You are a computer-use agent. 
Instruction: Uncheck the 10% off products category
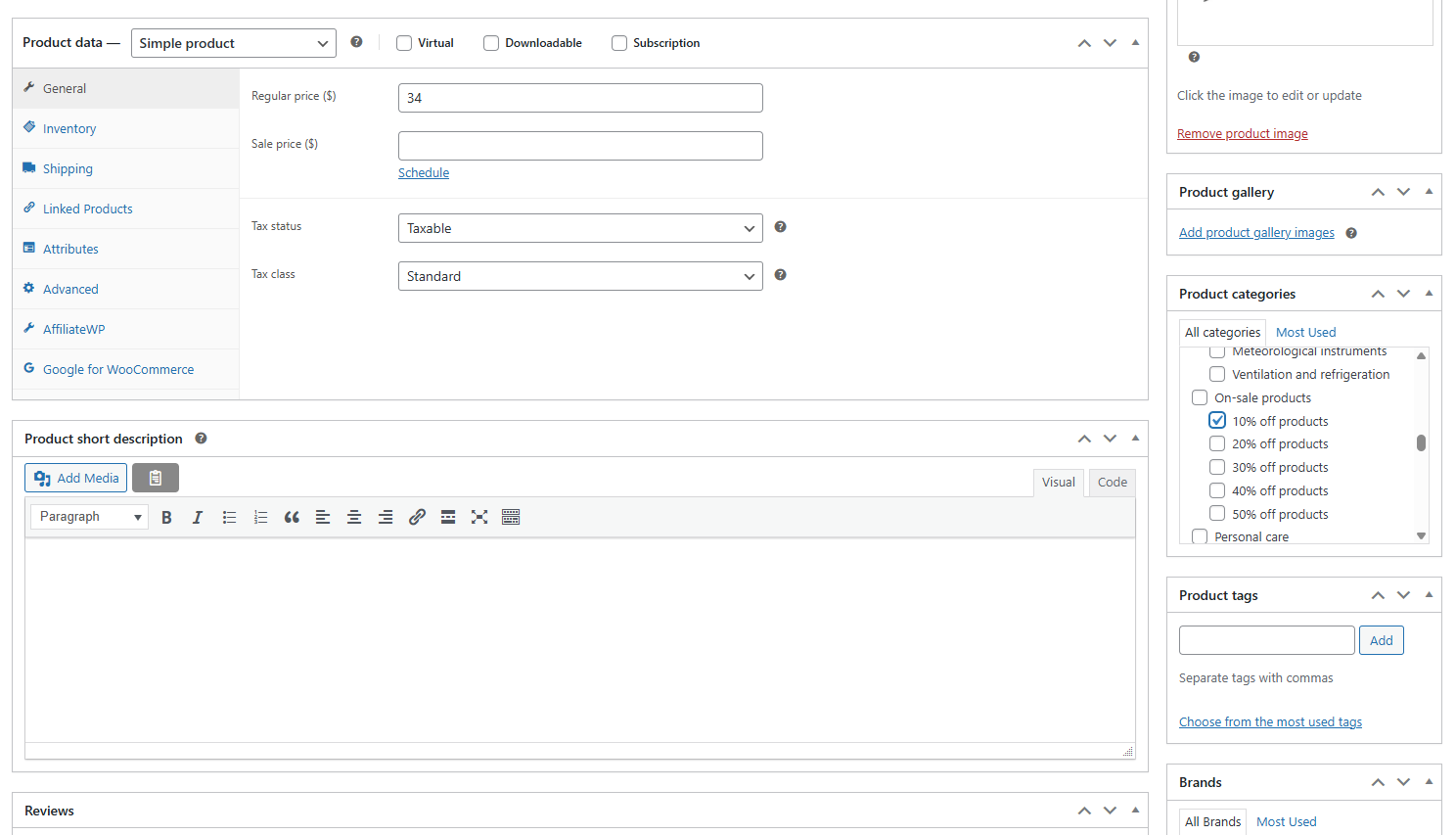[1217, 421]
